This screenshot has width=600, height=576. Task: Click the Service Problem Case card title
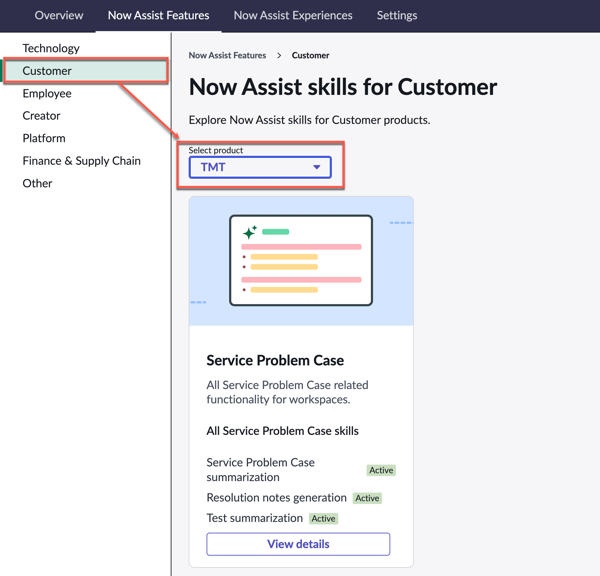[x=275, y=361]
